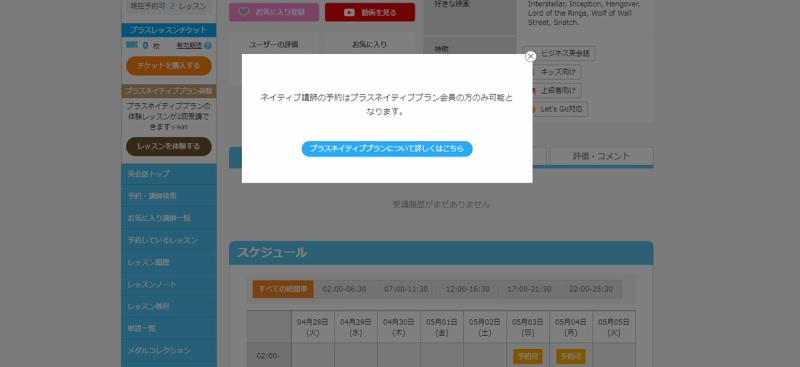800x367 pixels.
Task: Click the スケジュール section heading
Action: pos(272,253)
